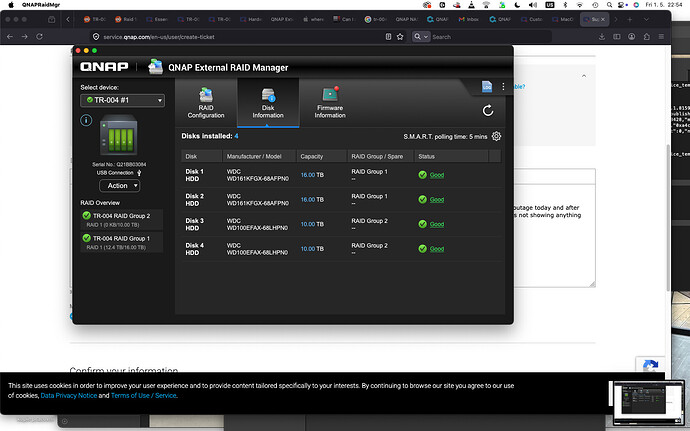690x431 pixels.
Task: Open the QNAPRaidMgr menu bar item
Action: (41, 5)
